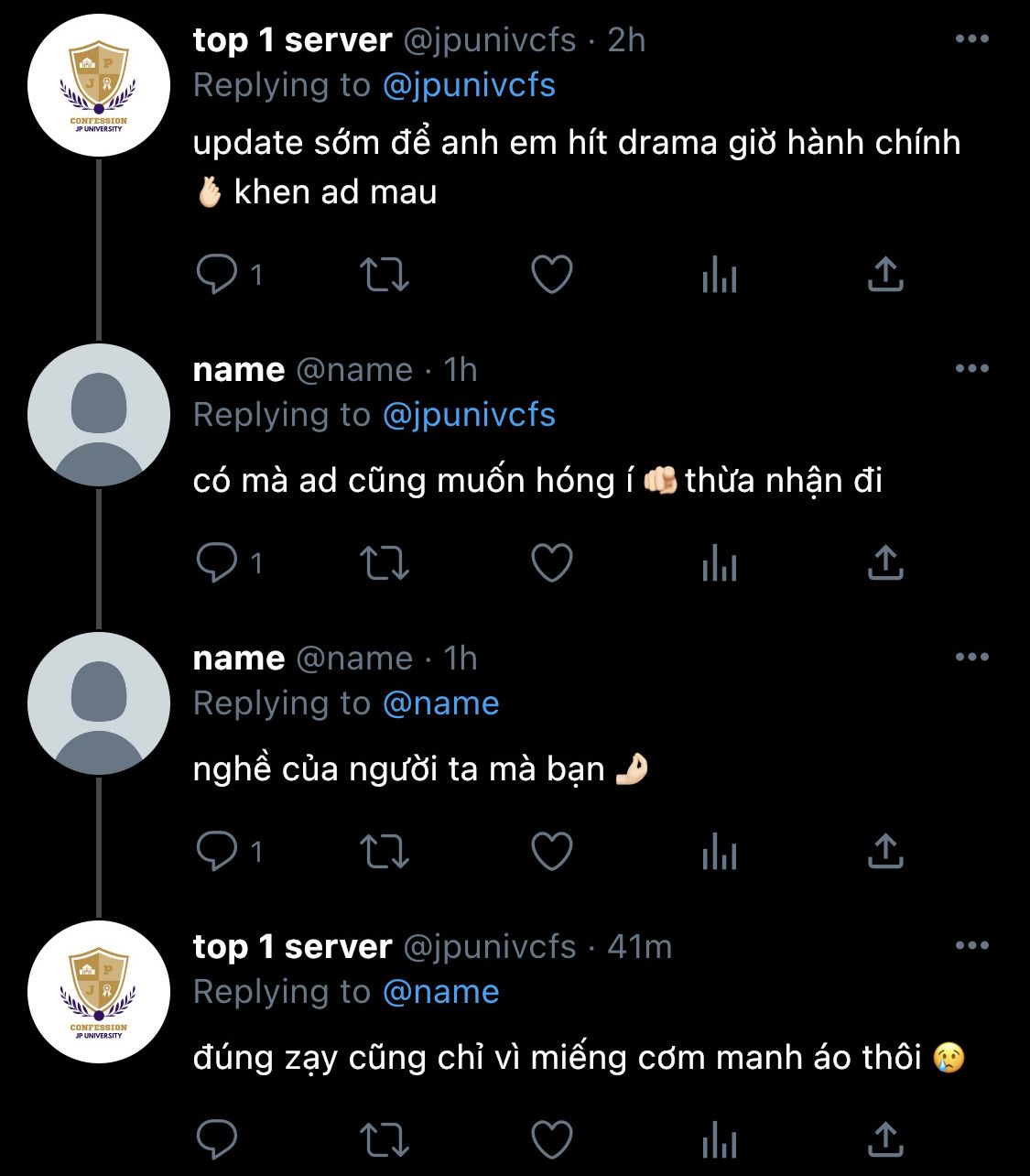Open more options on the 'thừa nhận đi' reply
This screenshot has width=1030, height=1176.
pyautogui.click(x=971, y=368)
